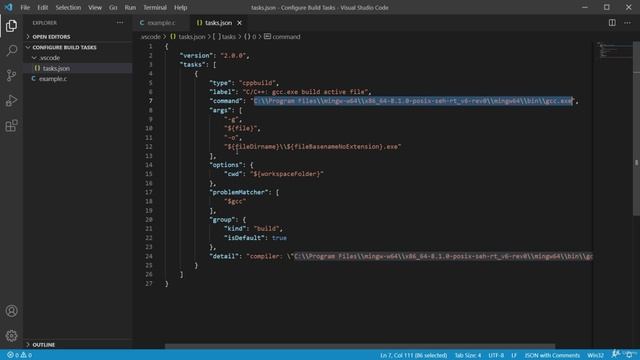Image resolution: width=640 pixels, height=360 pixels.
Task: Close the tasks.json tab
Action: [x=239, y=23]
